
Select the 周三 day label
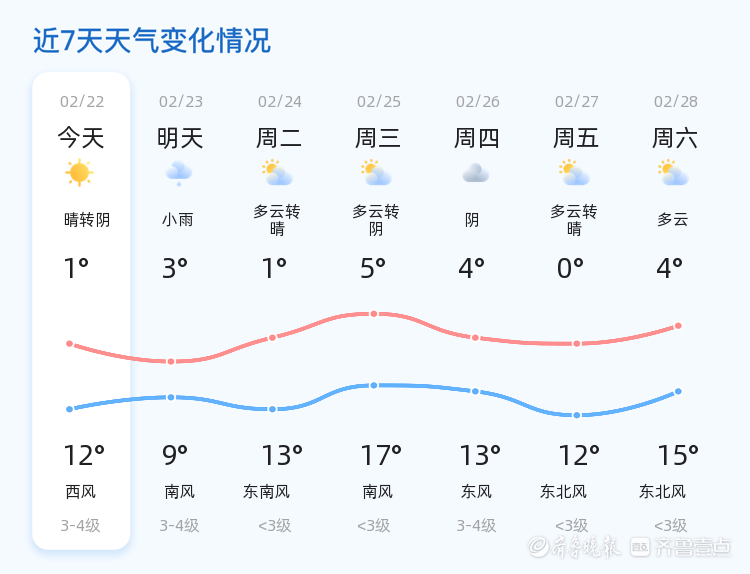click(378, 138)
